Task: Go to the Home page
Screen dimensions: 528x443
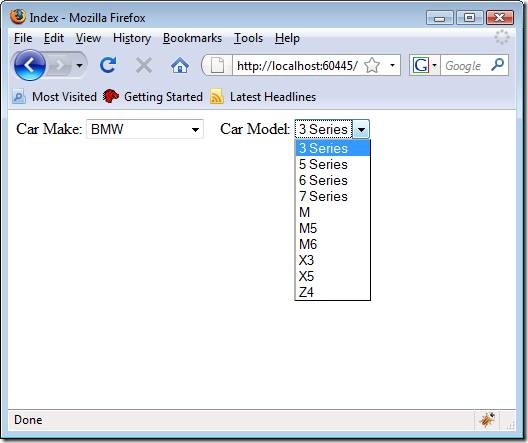Action: coord(180,65)
